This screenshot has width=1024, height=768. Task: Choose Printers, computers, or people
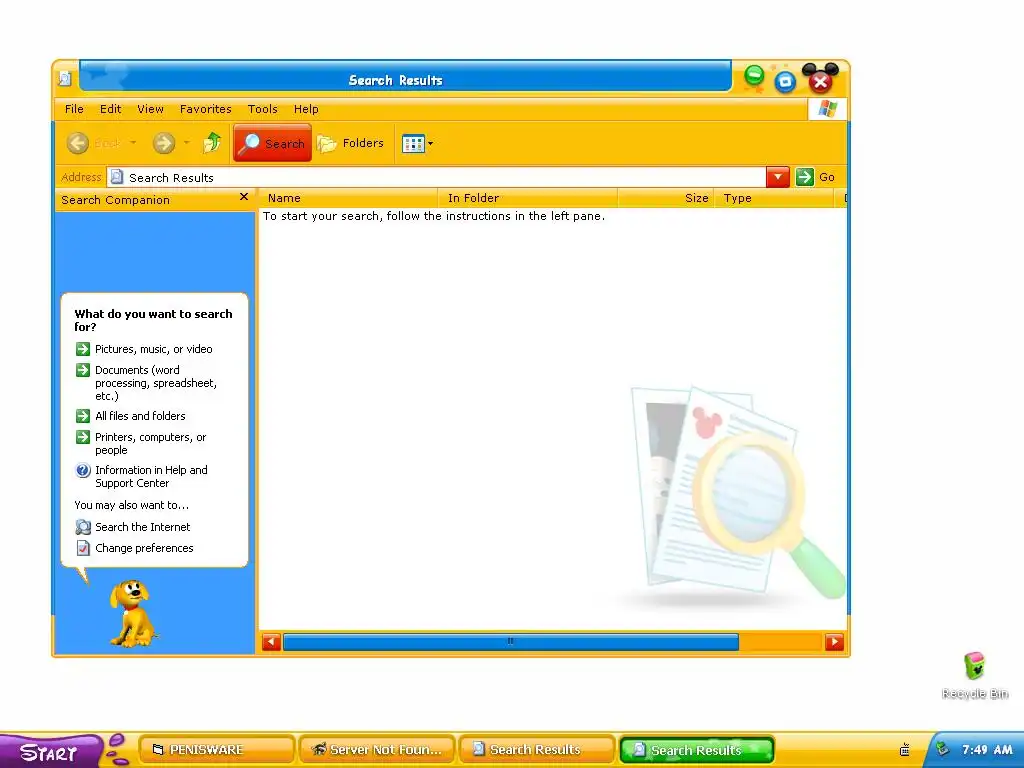[x=150, y=443]
